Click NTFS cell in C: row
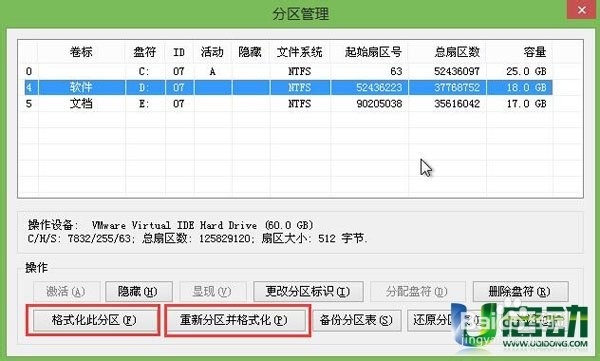 300,71
